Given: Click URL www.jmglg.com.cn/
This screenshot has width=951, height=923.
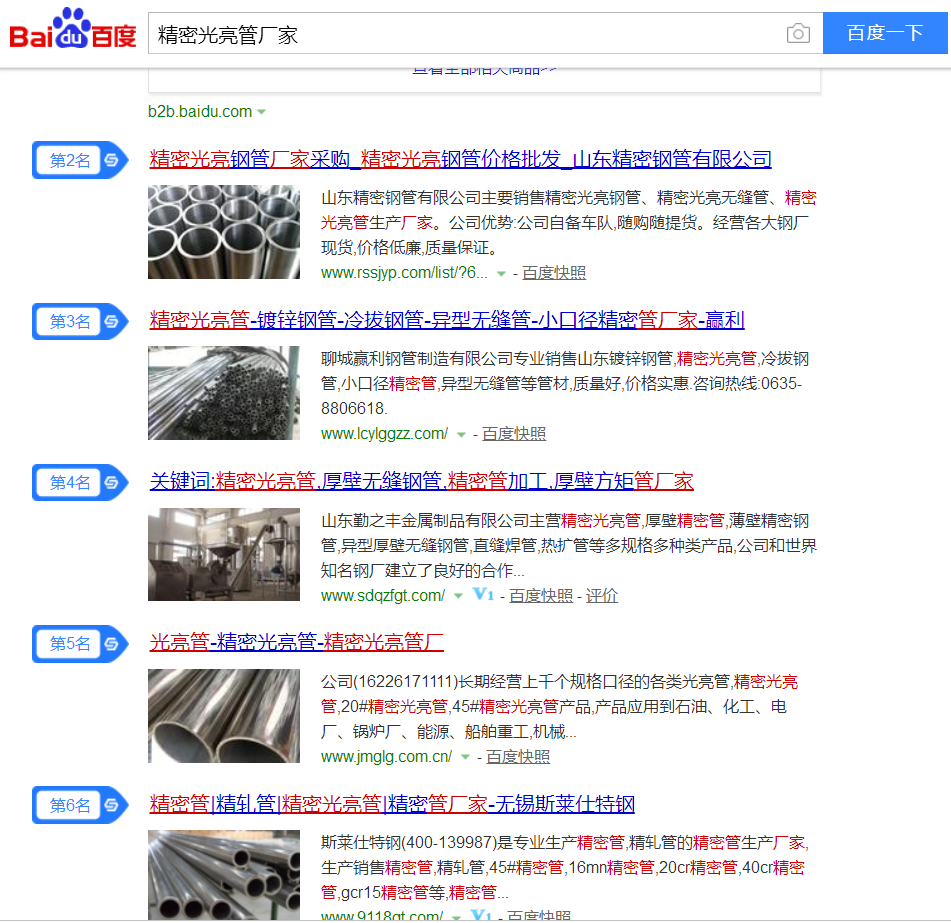Looking at the screenshot, I should [x=386, y=757].
